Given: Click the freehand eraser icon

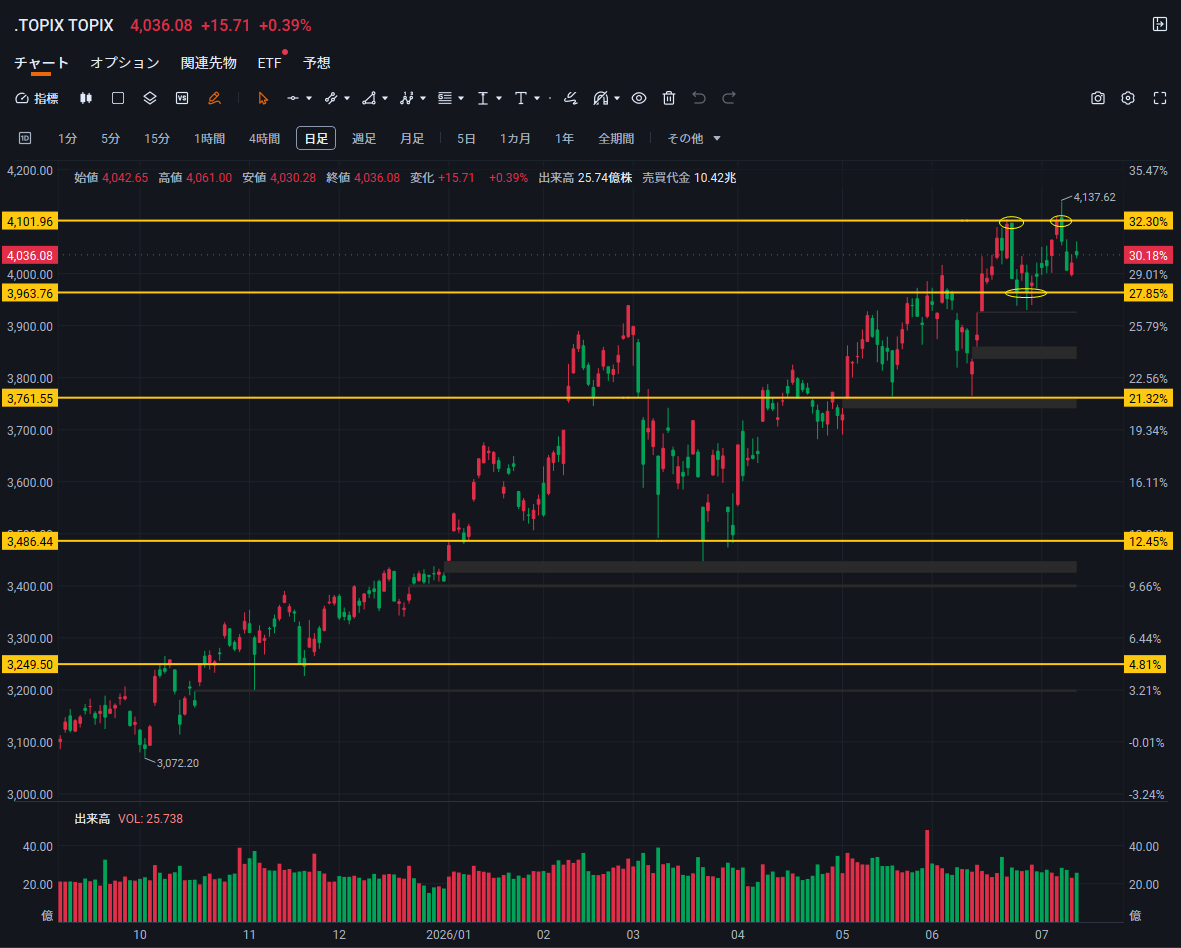Looking at the screenshot, I should [570, 99].
